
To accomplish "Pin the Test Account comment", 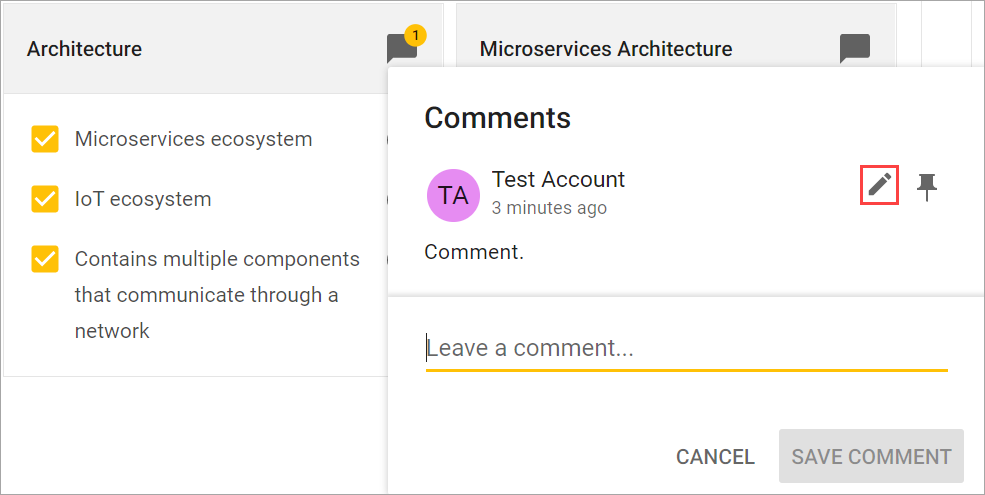I will [928, 185].
